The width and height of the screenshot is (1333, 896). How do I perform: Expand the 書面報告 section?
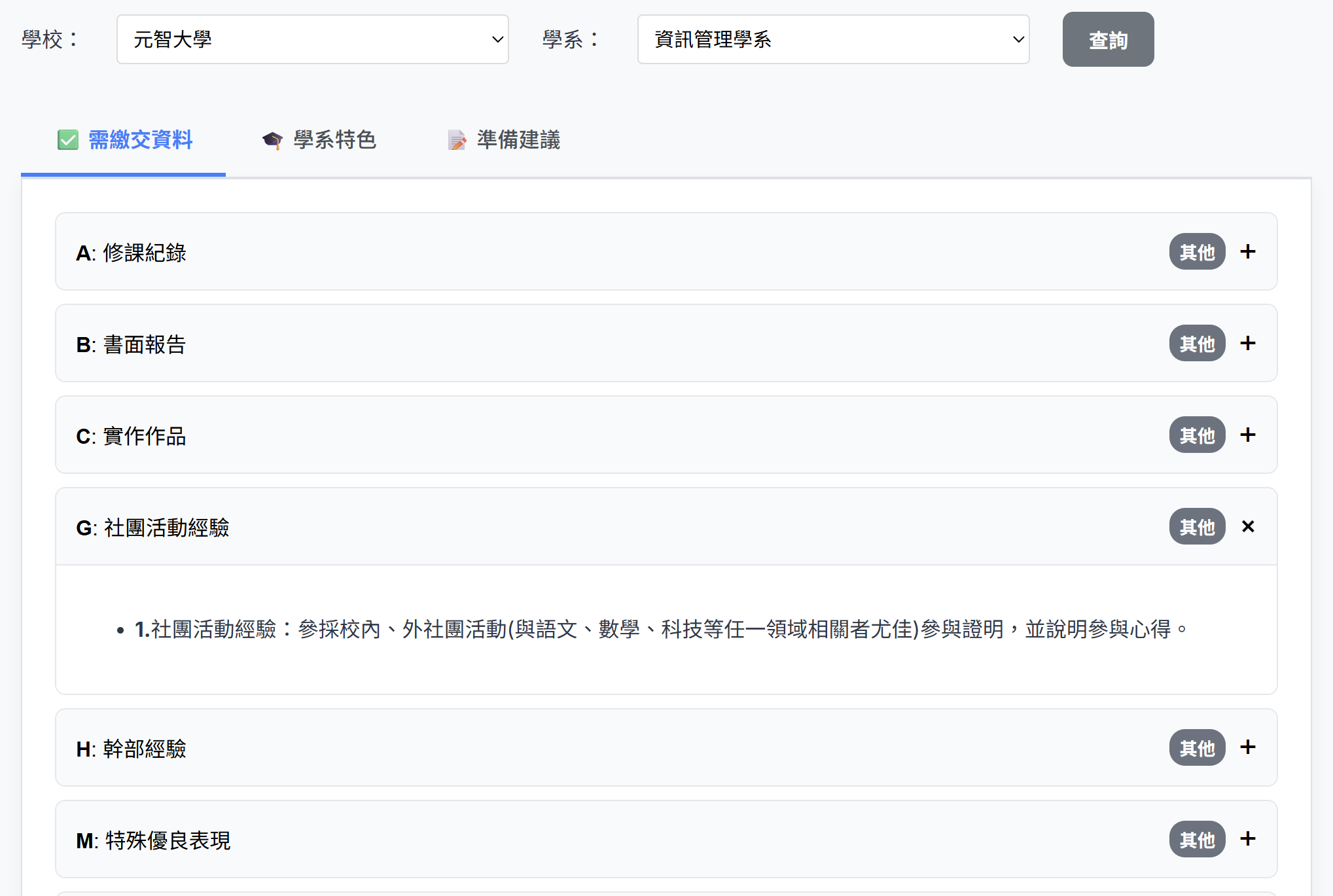[1248, 343]
